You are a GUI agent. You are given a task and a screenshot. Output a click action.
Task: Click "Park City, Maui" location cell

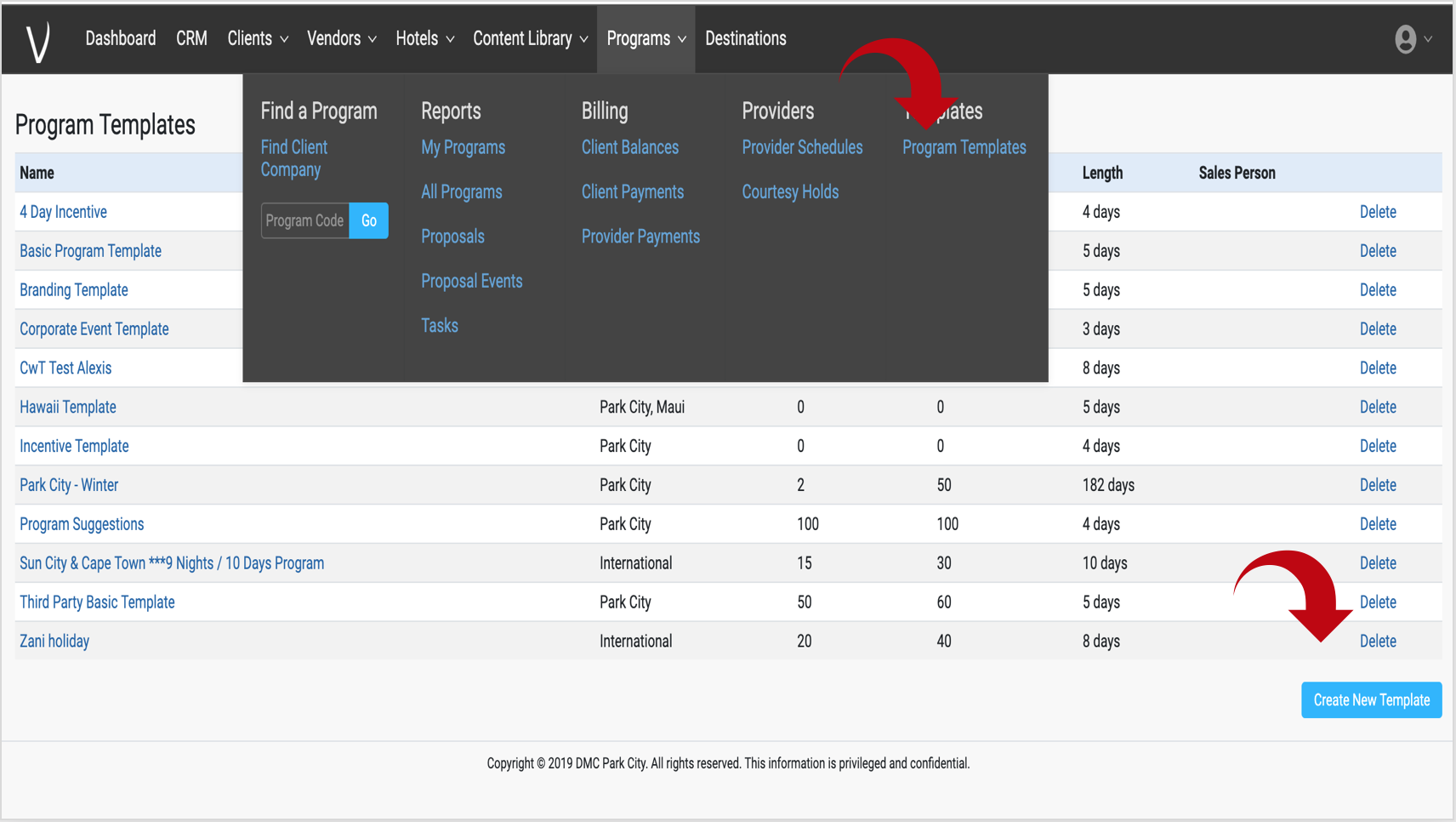642,407
